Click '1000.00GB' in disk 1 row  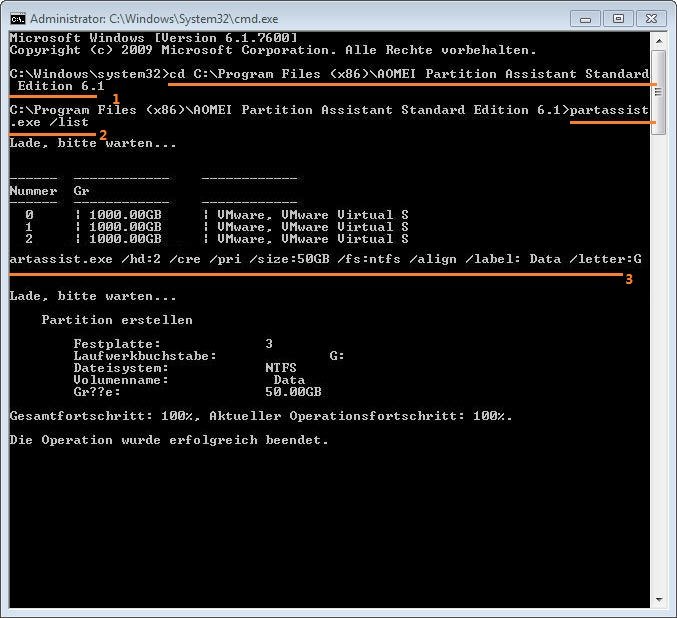(x=125, y=227)
